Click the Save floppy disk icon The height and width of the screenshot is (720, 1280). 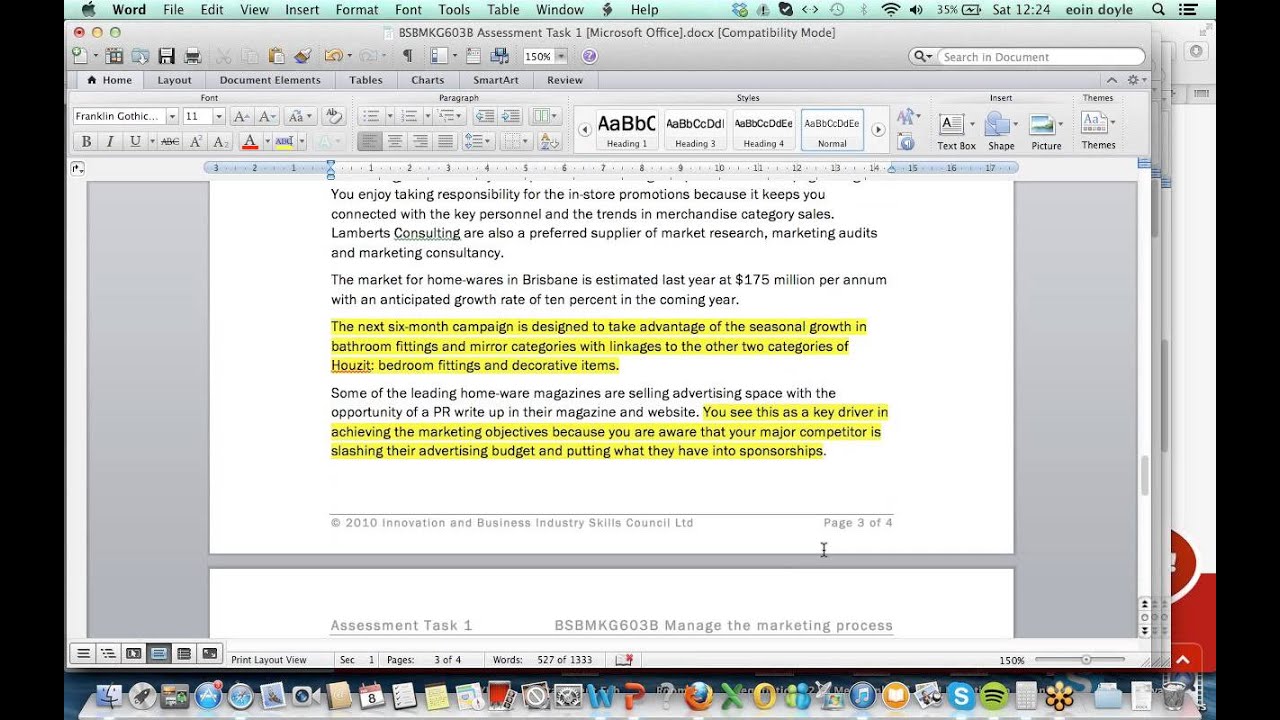coord(166,56)
